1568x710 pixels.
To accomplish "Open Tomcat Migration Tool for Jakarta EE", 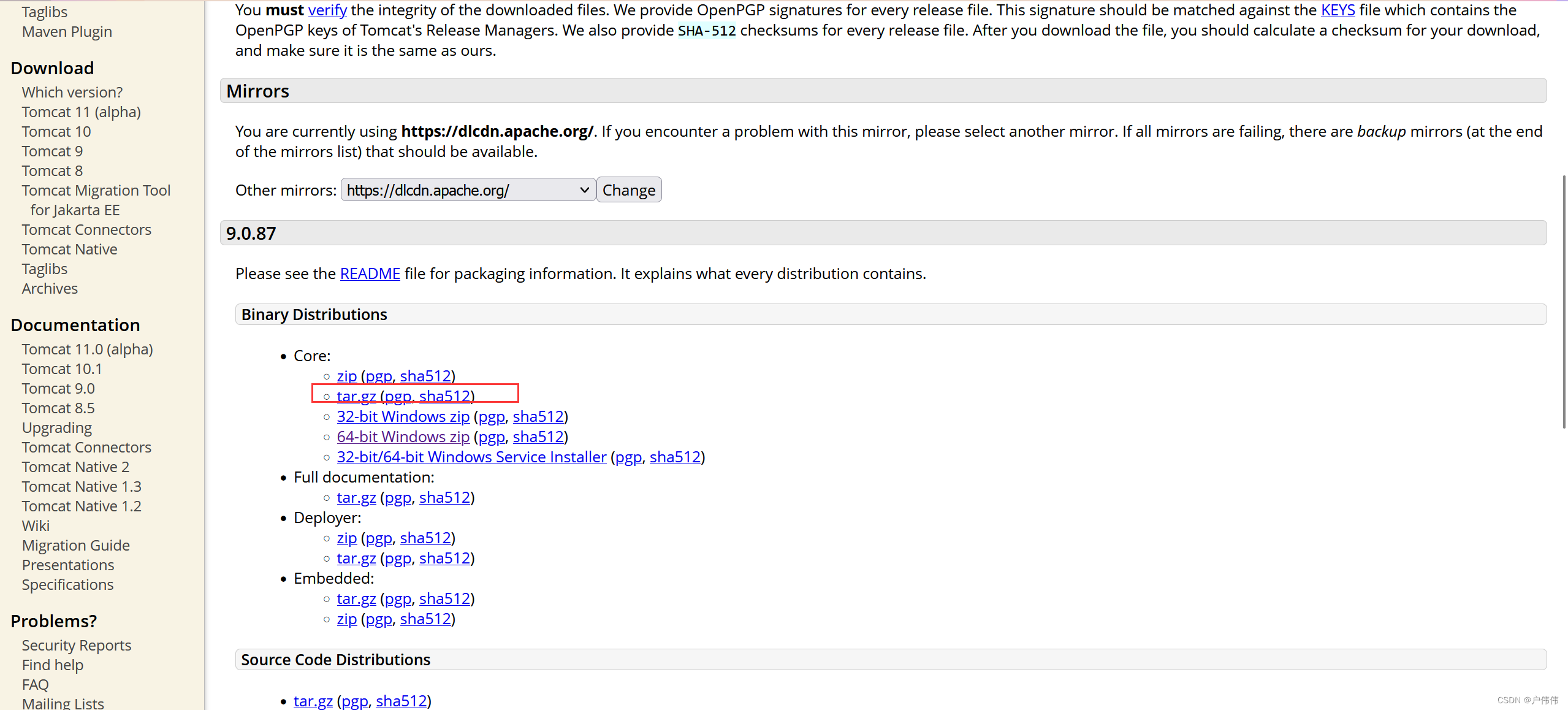I will coord(96,200).
